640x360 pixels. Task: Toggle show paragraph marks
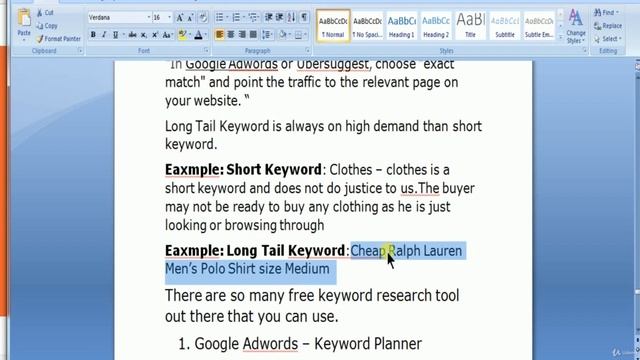click(x=304, y=18)
